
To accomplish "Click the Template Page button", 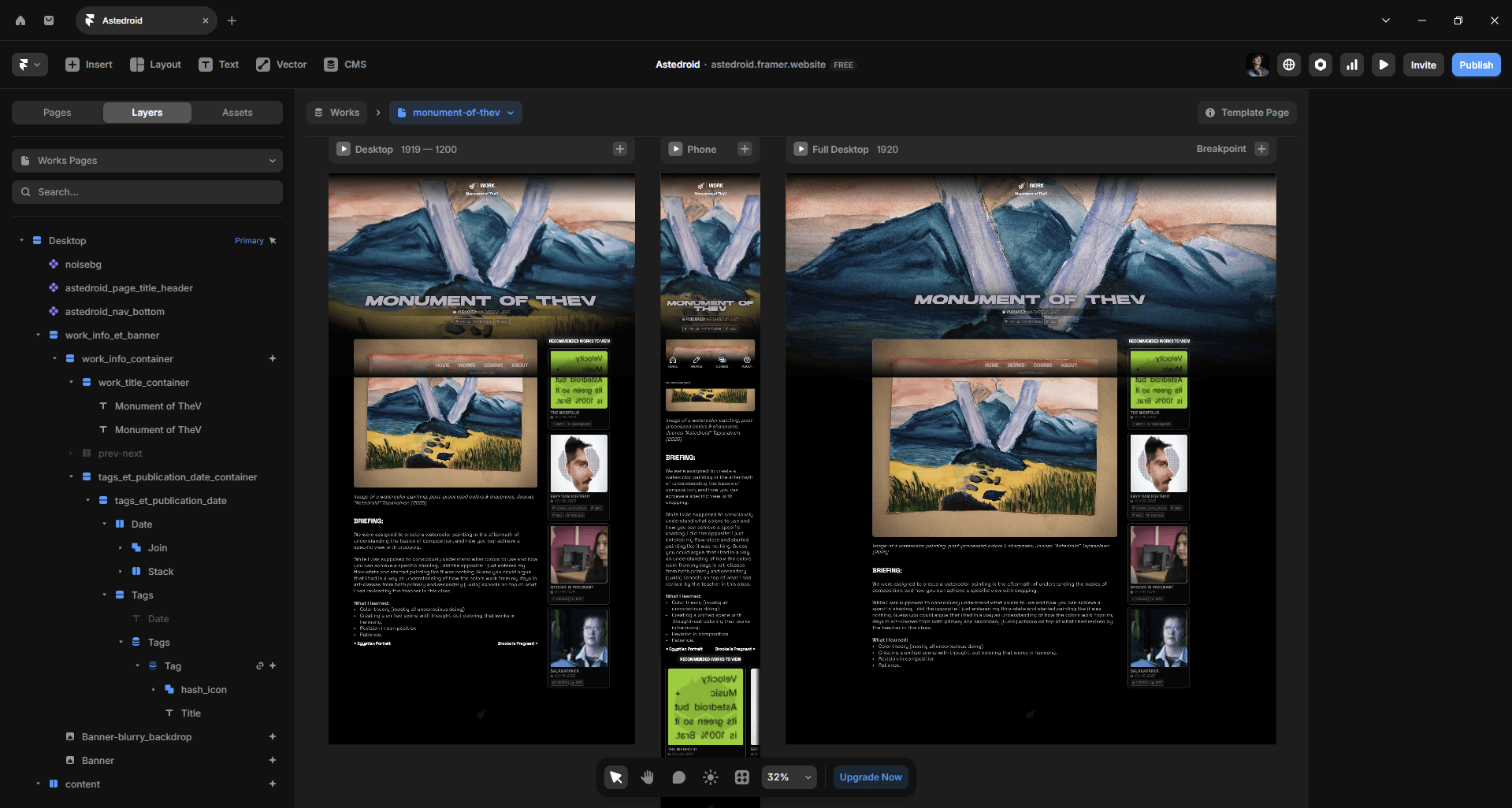I will point(1246,113).
